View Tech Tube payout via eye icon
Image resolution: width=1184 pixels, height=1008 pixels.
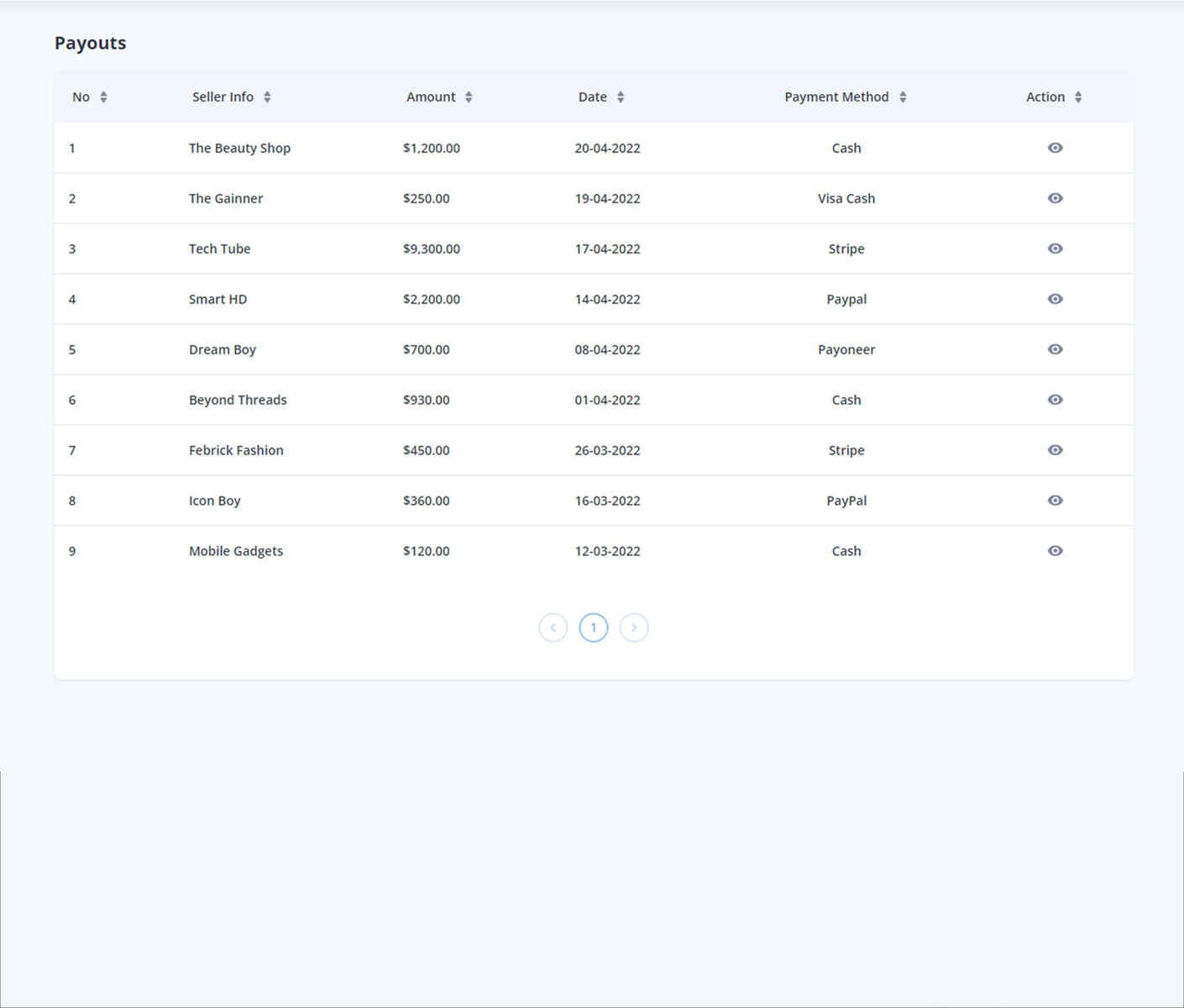click(1056, 249)
